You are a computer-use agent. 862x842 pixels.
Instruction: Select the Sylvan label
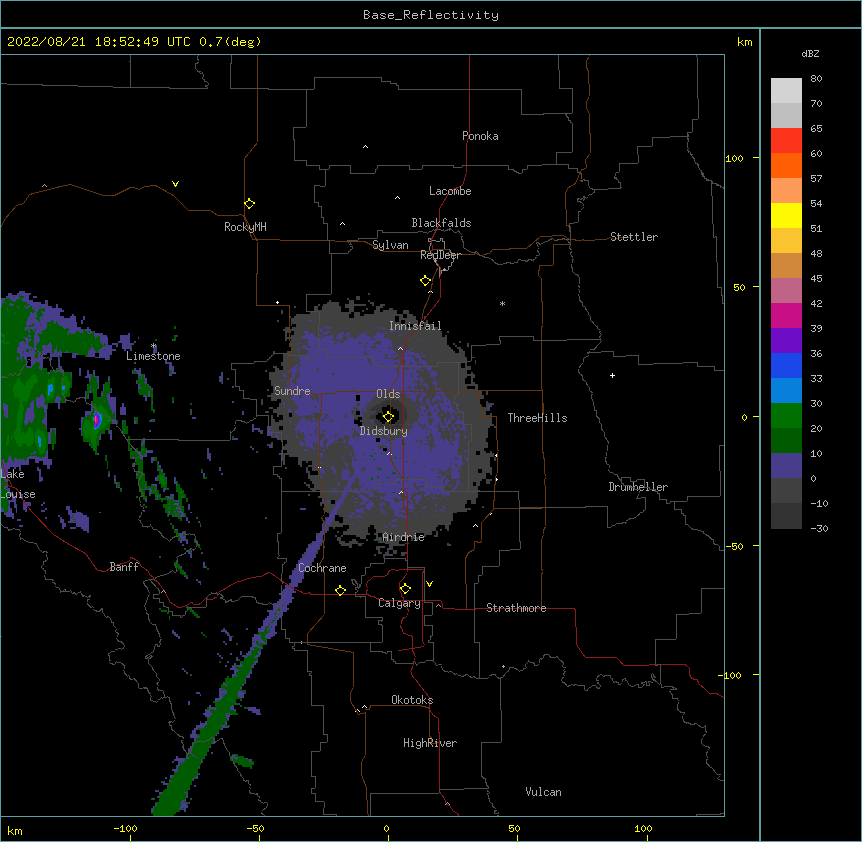click(390, 245)
